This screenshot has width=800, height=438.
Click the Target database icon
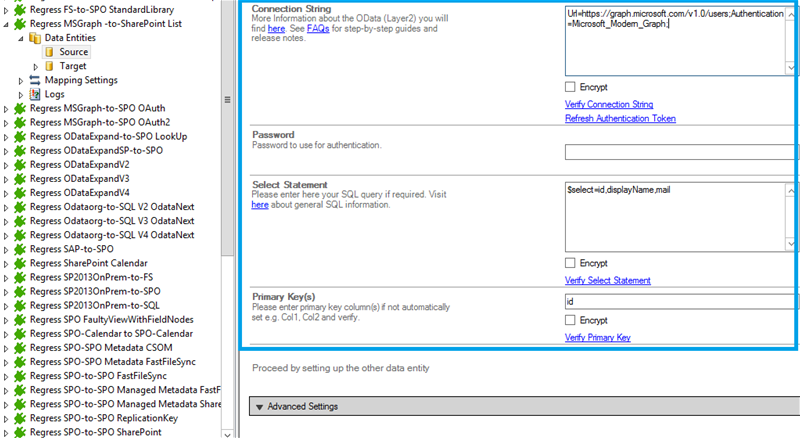[49, 66]
